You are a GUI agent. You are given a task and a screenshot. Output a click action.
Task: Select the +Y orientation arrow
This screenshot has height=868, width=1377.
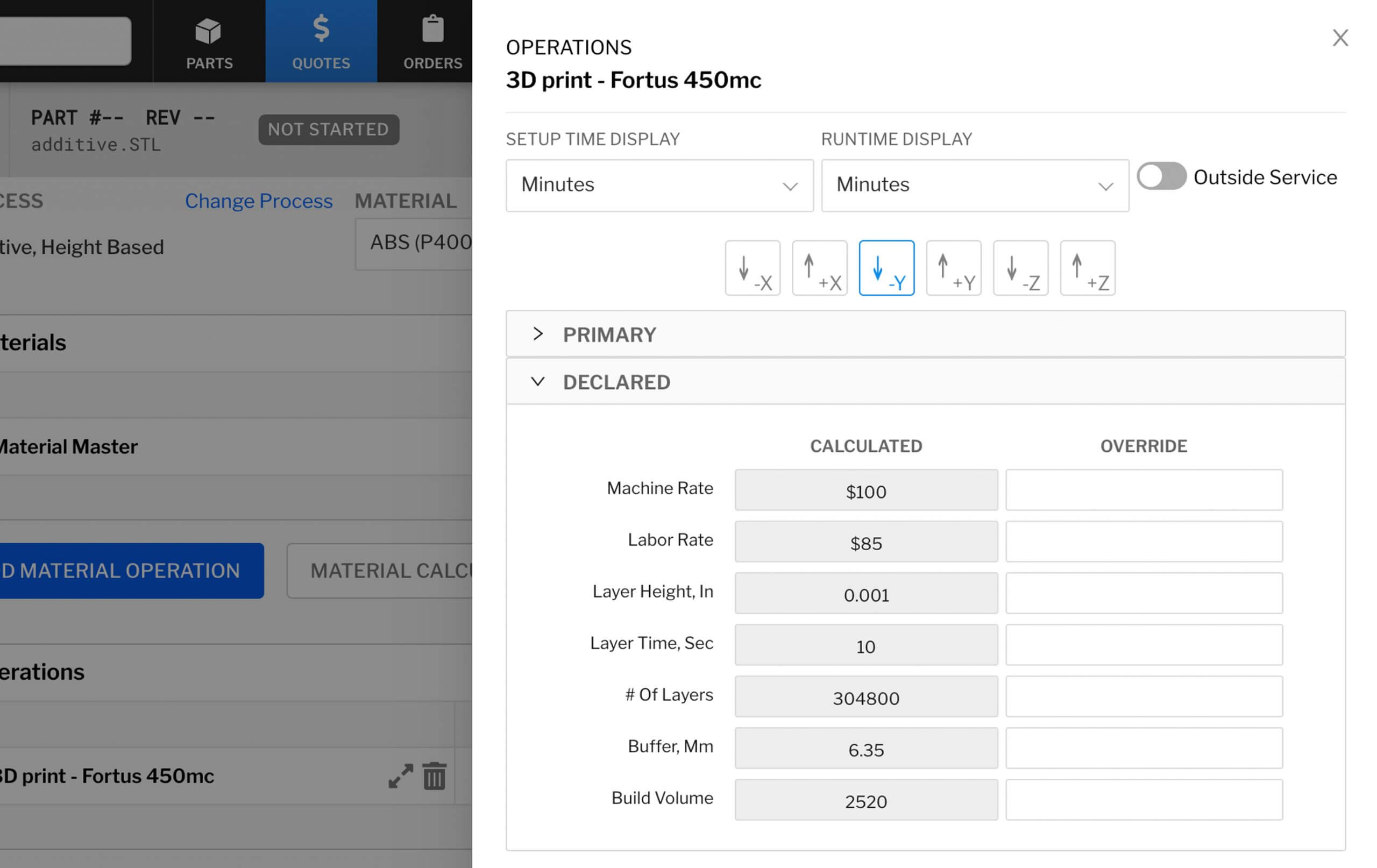pos(953,268)
